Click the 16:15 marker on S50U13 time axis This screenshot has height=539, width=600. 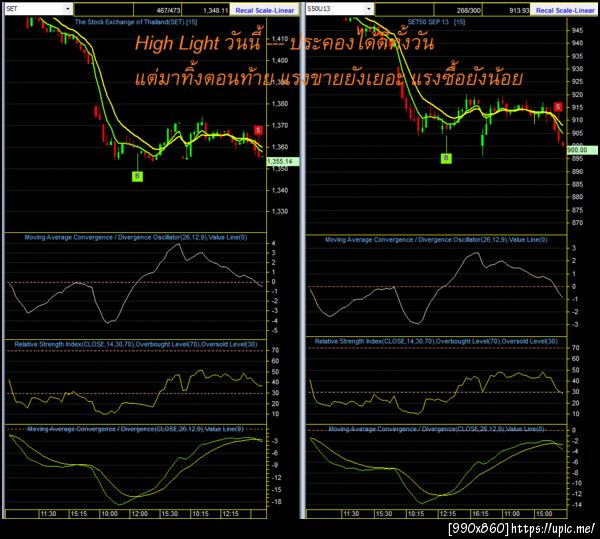coord(480,514)
